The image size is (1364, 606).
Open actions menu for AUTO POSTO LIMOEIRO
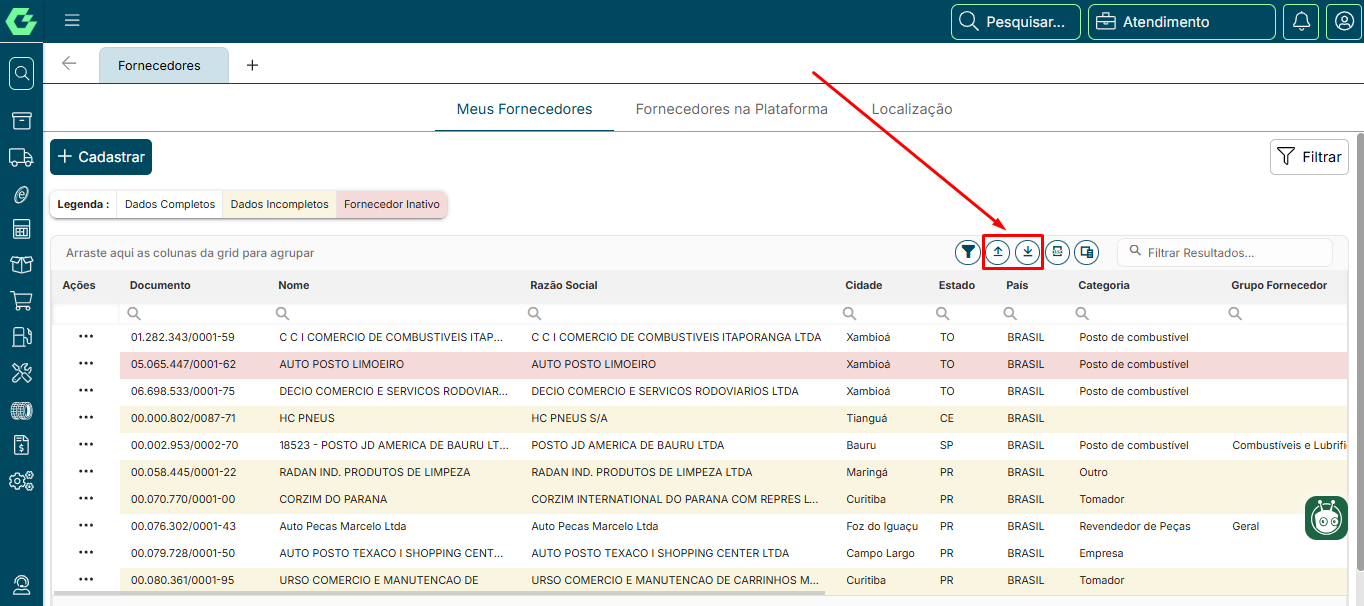[x=86, y=364]
